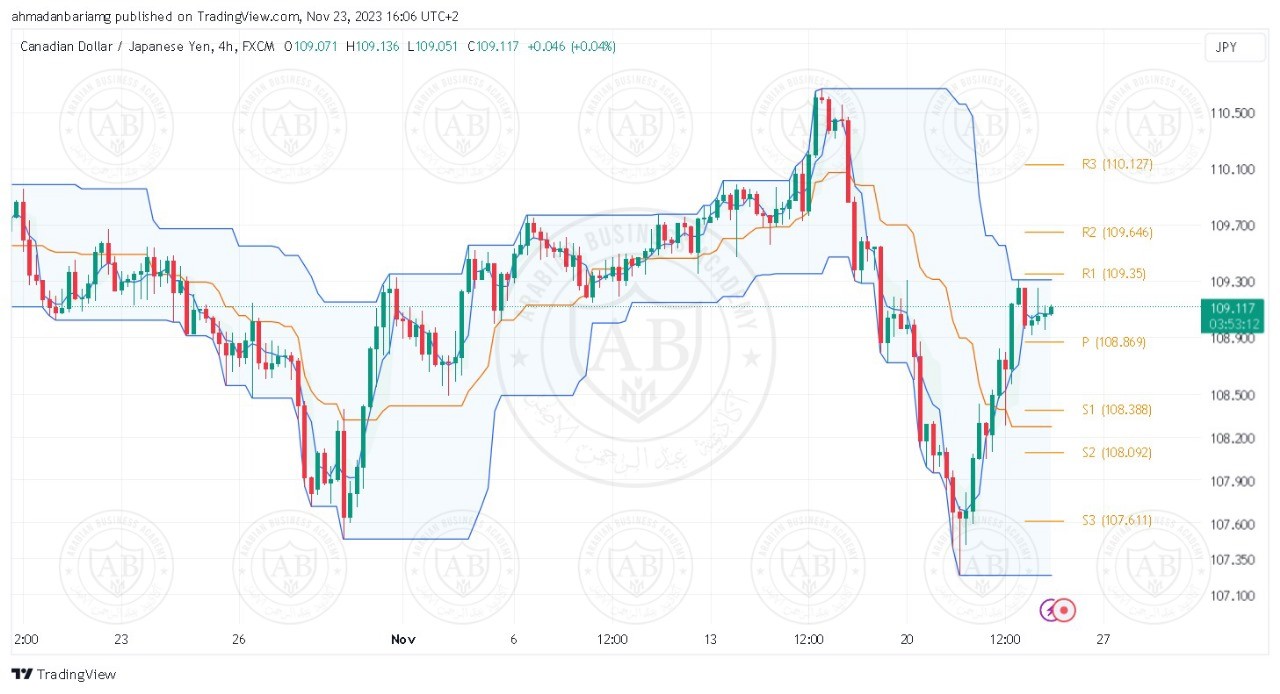Select the S2 (108.092) support label
The image size is (1280, 694).
point(1116,452)
